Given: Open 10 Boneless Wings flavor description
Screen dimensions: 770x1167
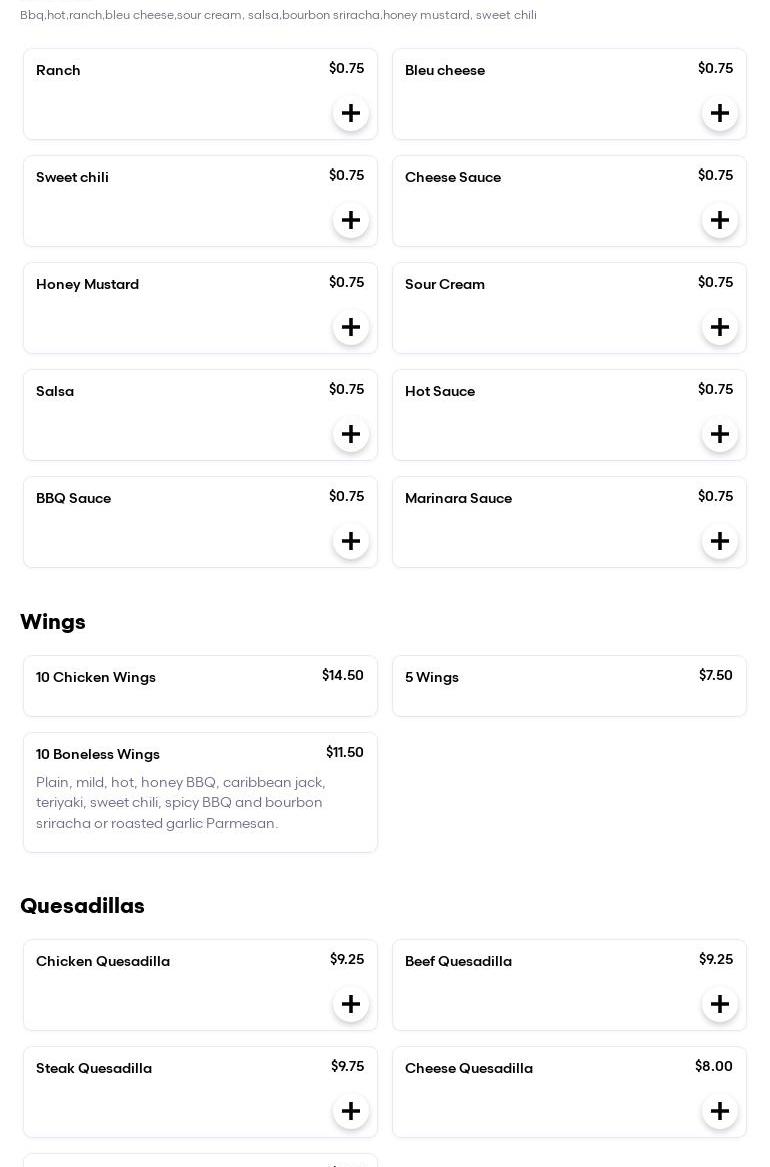Looking at the screenshot, I should (181, 803).
